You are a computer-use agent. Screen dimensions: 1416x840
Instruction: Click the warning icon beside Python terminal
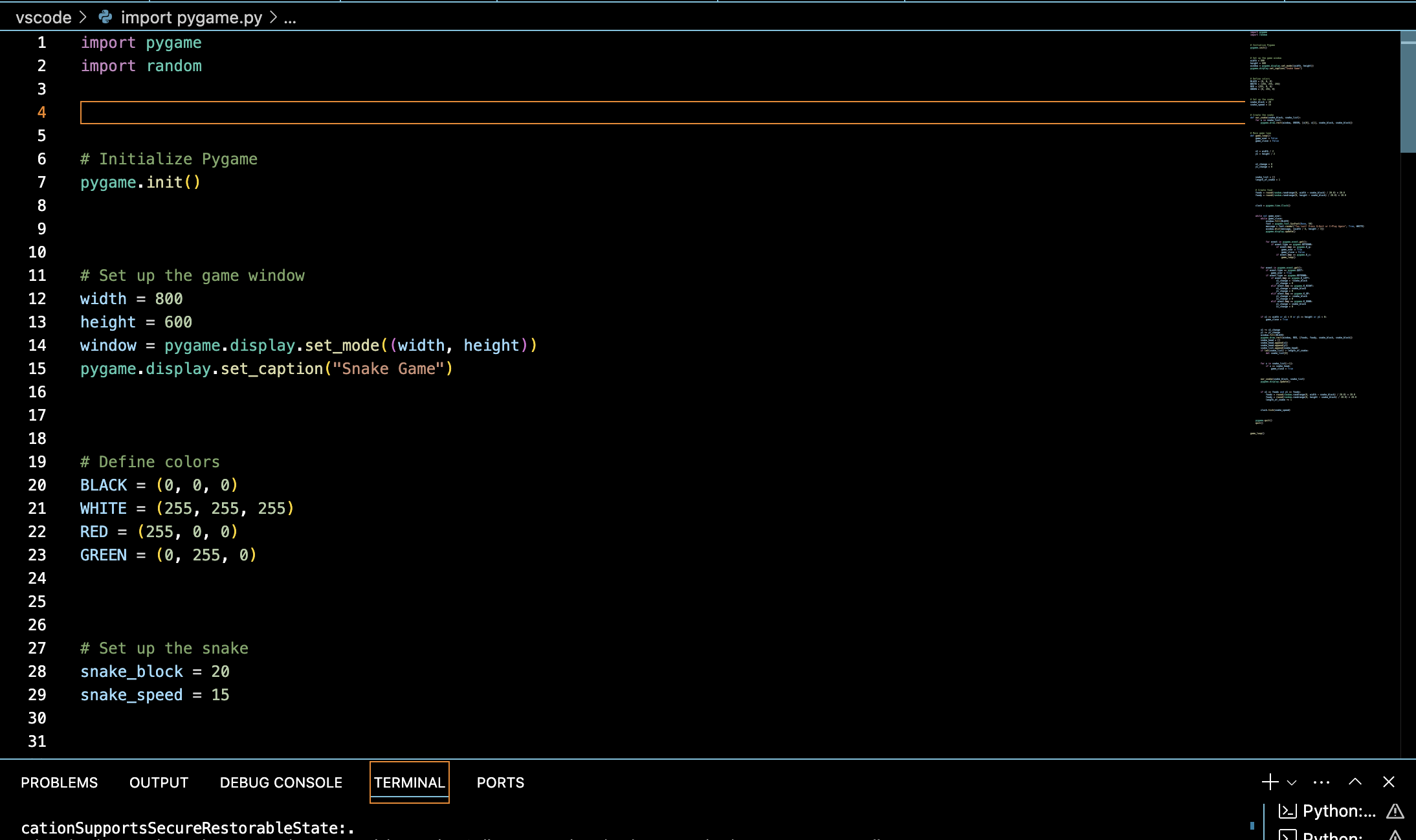coord(1395,811)
